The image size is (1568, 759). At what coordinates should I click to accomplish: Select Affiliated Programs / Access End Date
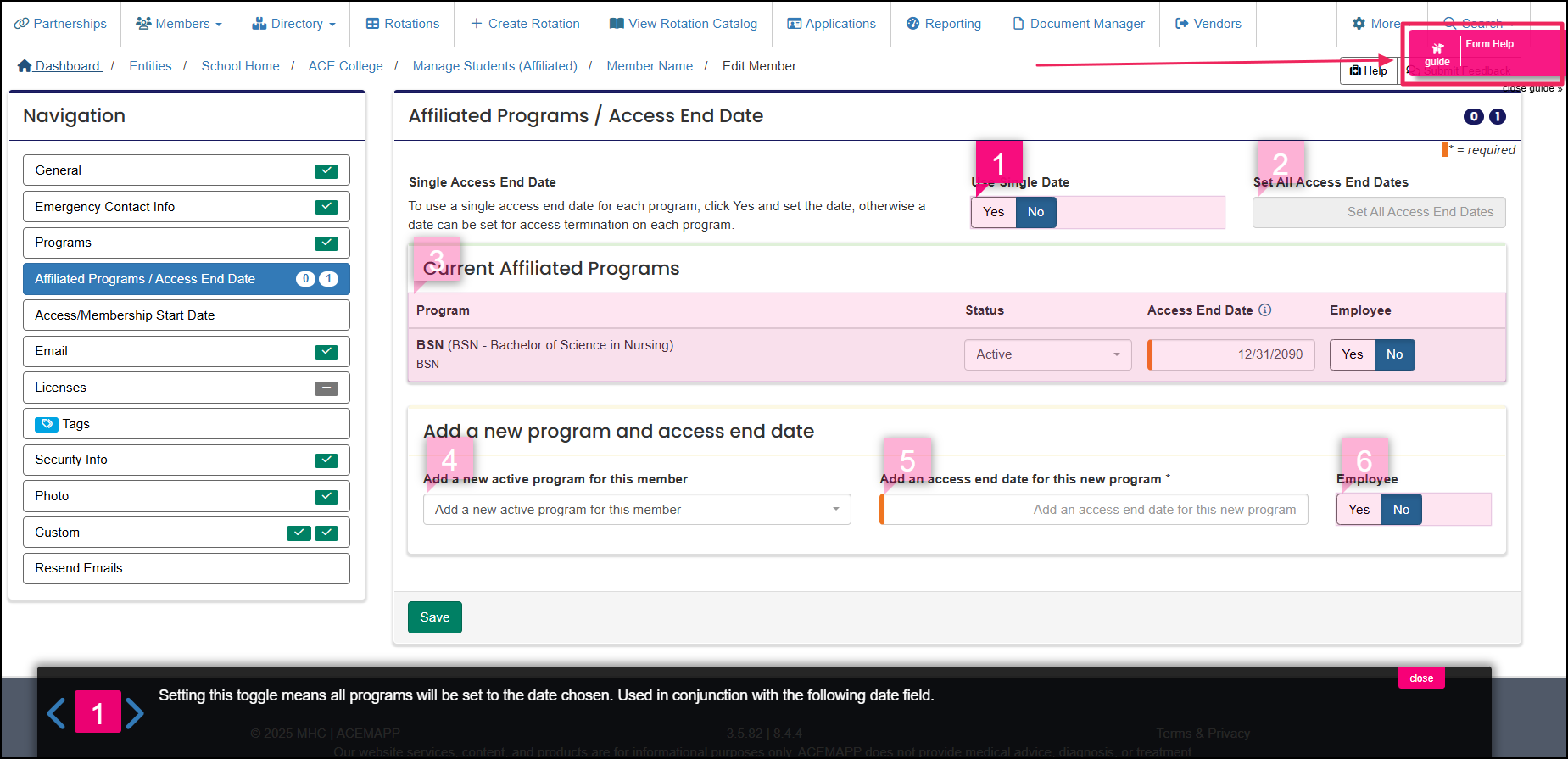coord(186,279)
